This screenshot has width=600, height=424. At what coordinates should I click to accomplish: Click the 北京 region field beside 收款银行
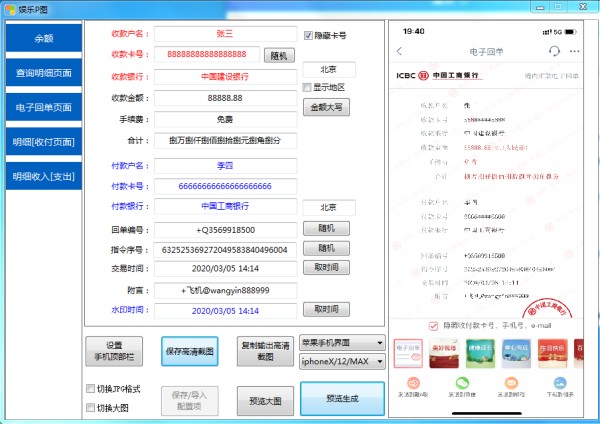pyautogui.click(x=329, y=70)
